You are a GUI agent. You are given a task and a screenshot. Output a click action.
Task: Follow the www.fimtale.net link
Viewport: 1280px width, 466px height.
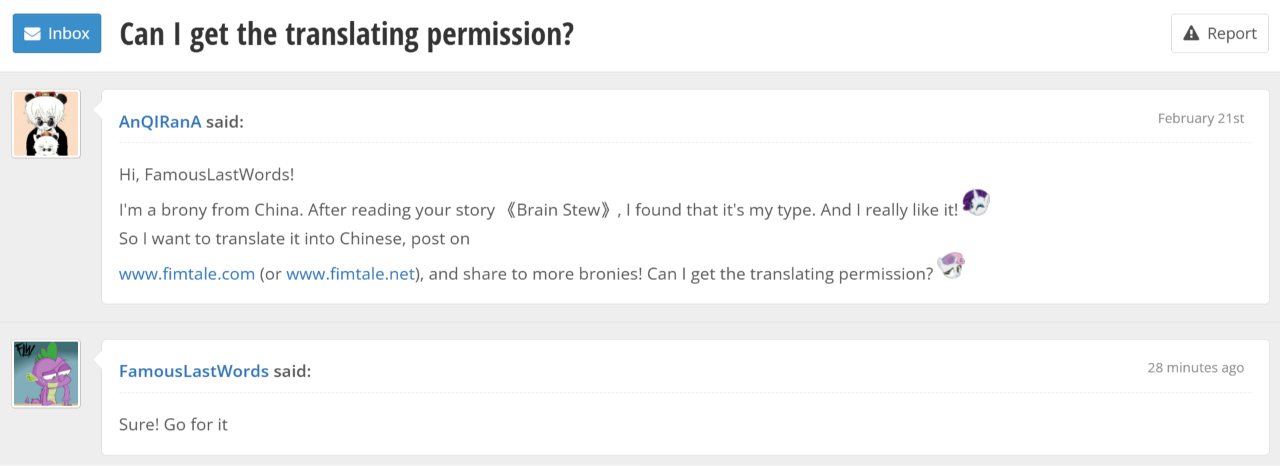click(x=350, y=274)
